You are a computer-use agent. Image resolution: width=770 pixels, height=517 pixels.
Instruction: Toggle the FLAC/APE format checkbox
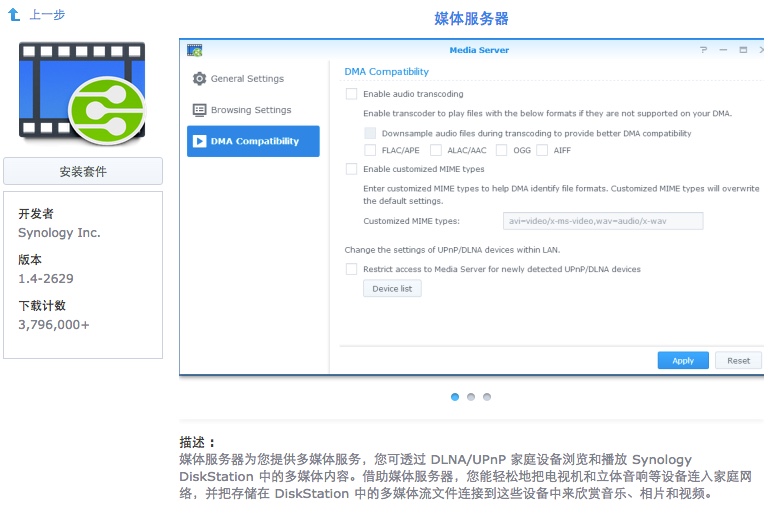tap(370, 150)
